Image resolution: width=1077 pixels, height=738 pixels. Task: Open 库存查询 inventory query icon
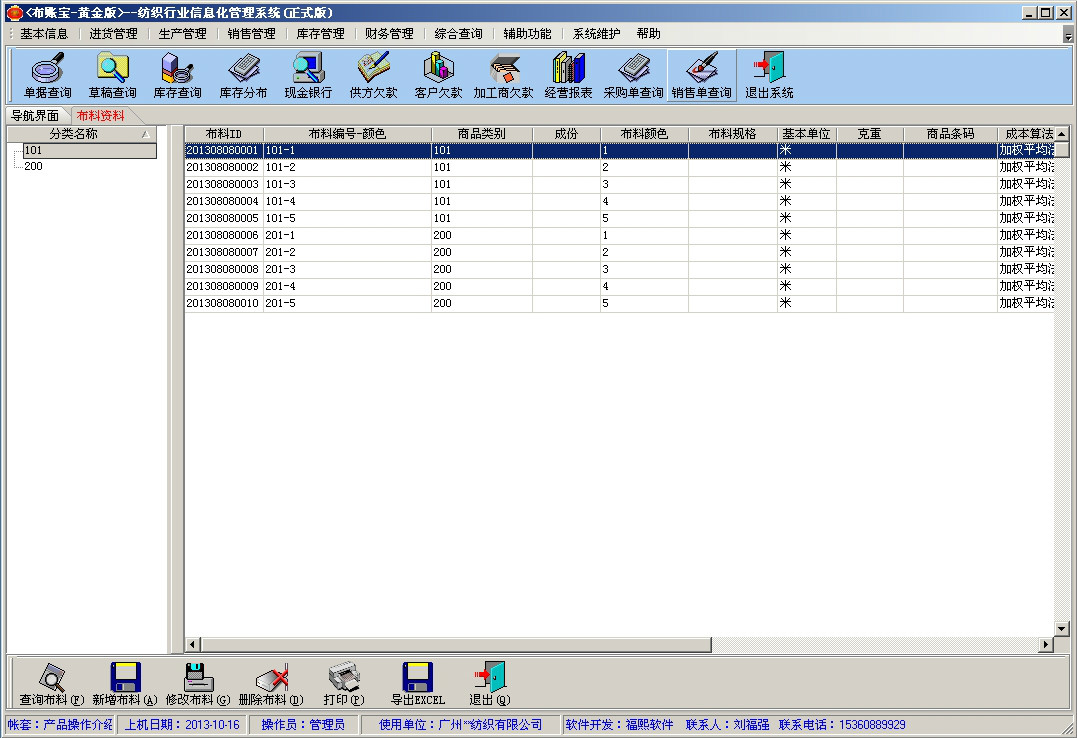(x=178, y=76)
